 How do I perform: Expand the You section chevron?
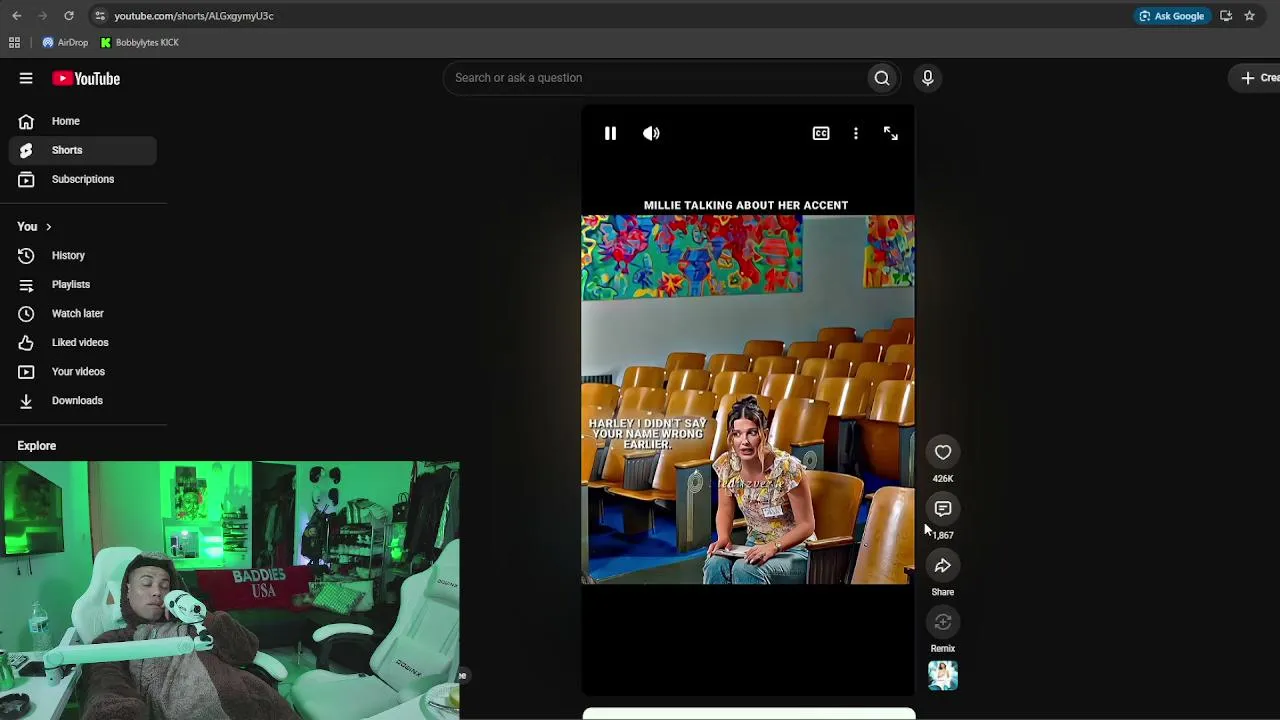[48, 227]
